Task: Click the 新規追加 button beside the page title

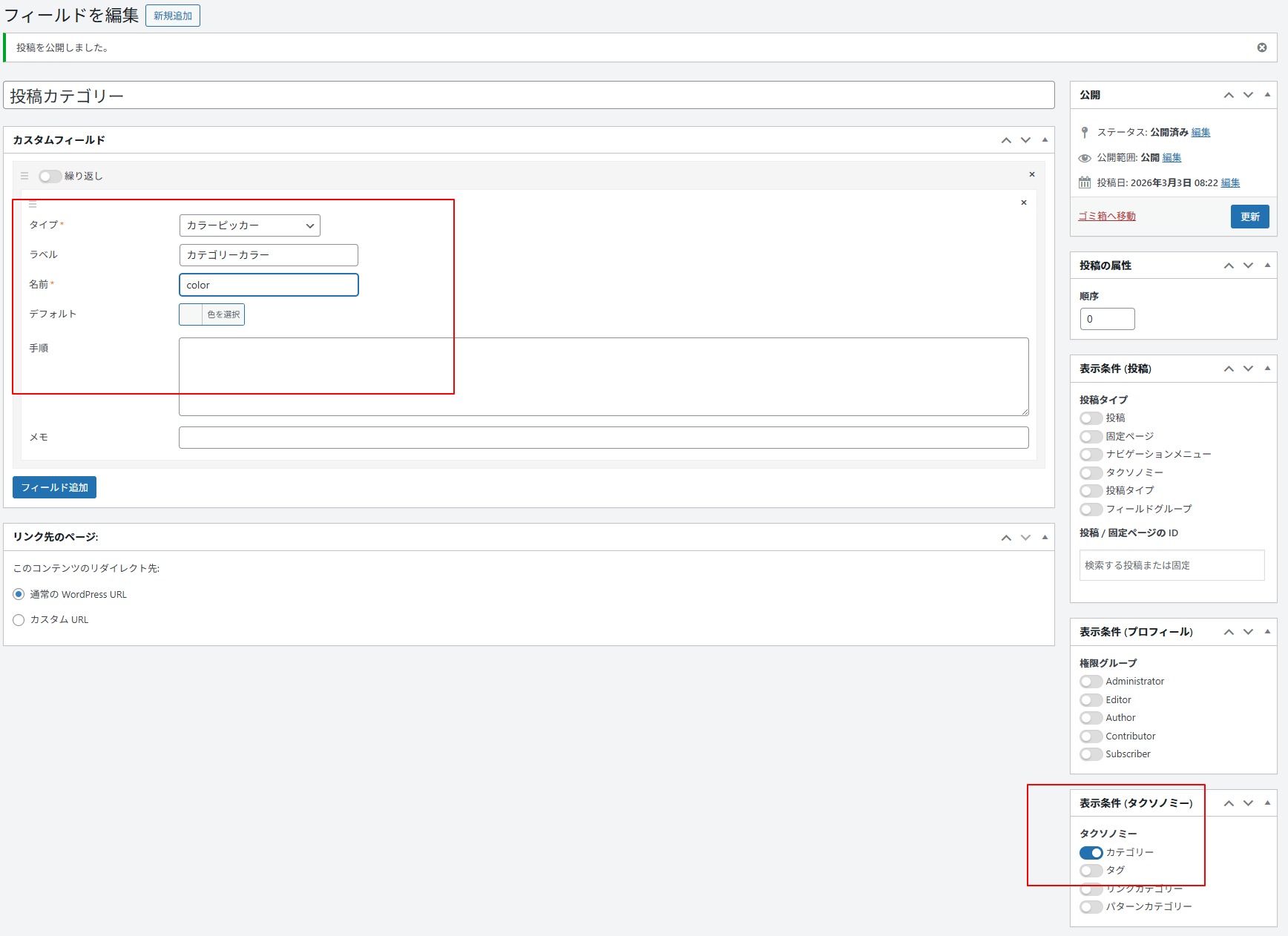Action: (173, 16)
